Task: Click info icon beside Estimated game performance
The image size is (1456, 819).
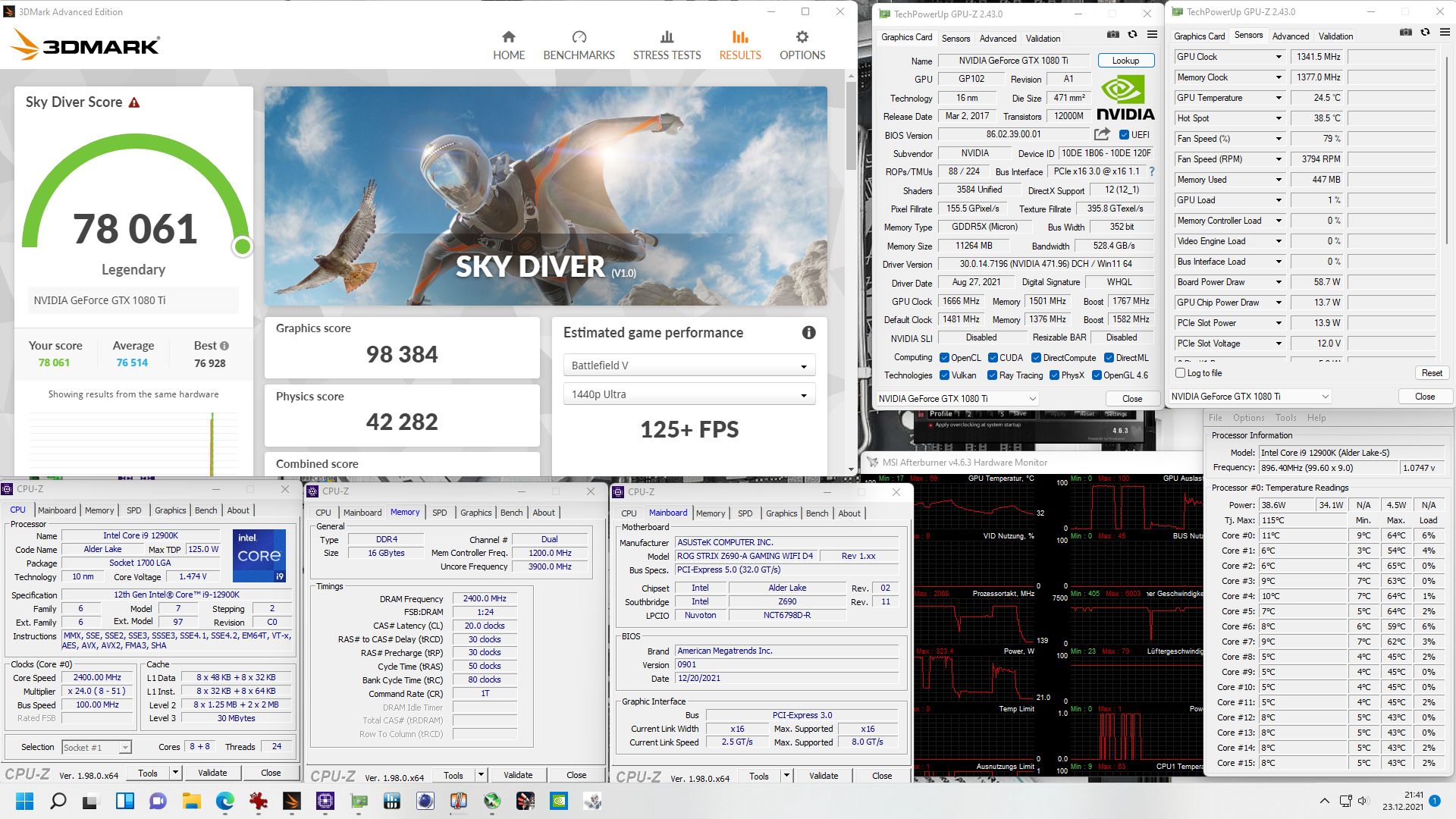Action: coord(809,332)
